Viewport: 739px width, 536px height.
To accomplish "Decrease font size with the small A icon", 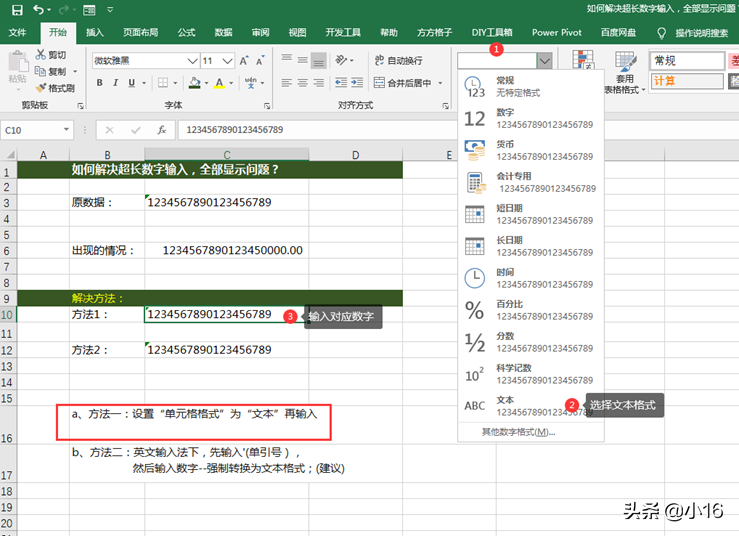I will [x=260, y=61].
